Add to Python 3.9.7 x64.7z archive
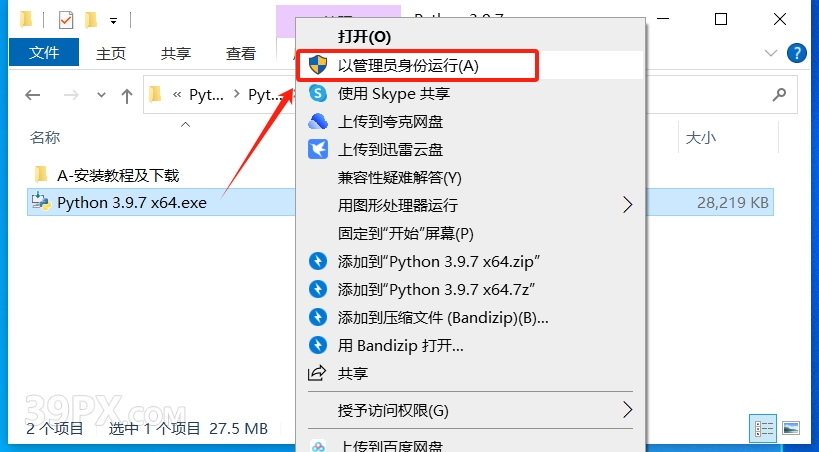This screenshot has height=452, width=819. click(437, 289)
